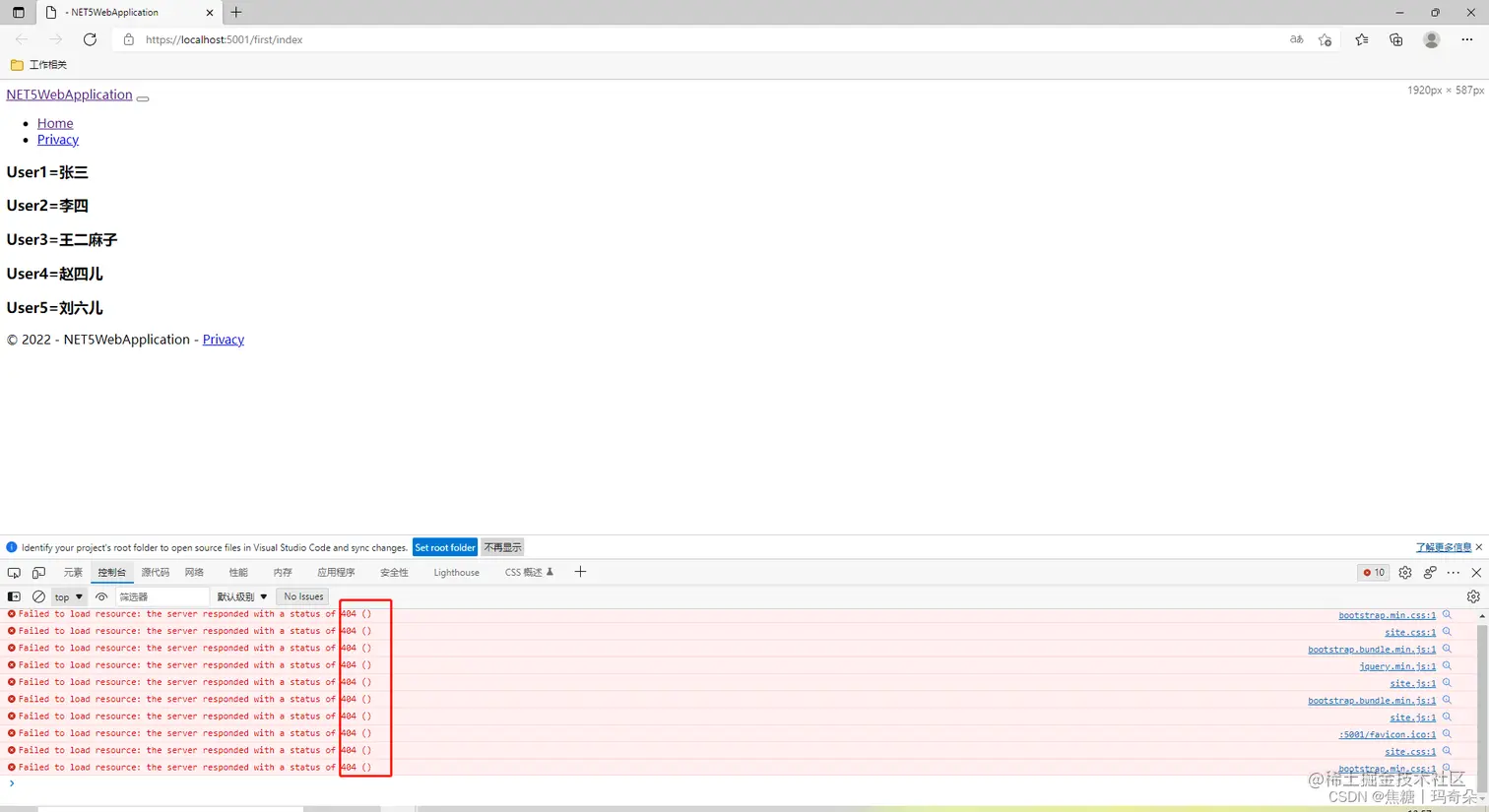Open DevTools customize menu ellipsis

point(1454,573)
